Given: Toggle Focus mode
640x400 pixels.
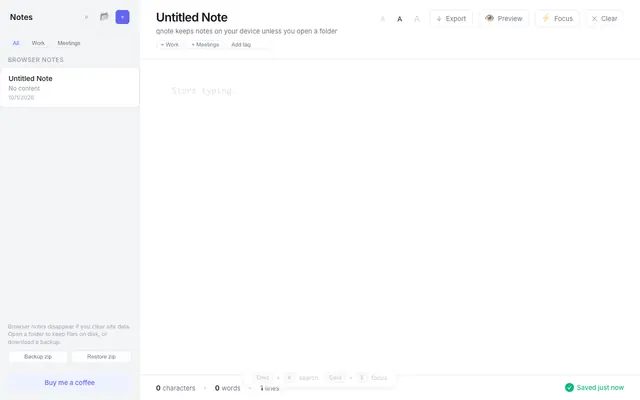Looking at the screenshot, I should 557,18.
